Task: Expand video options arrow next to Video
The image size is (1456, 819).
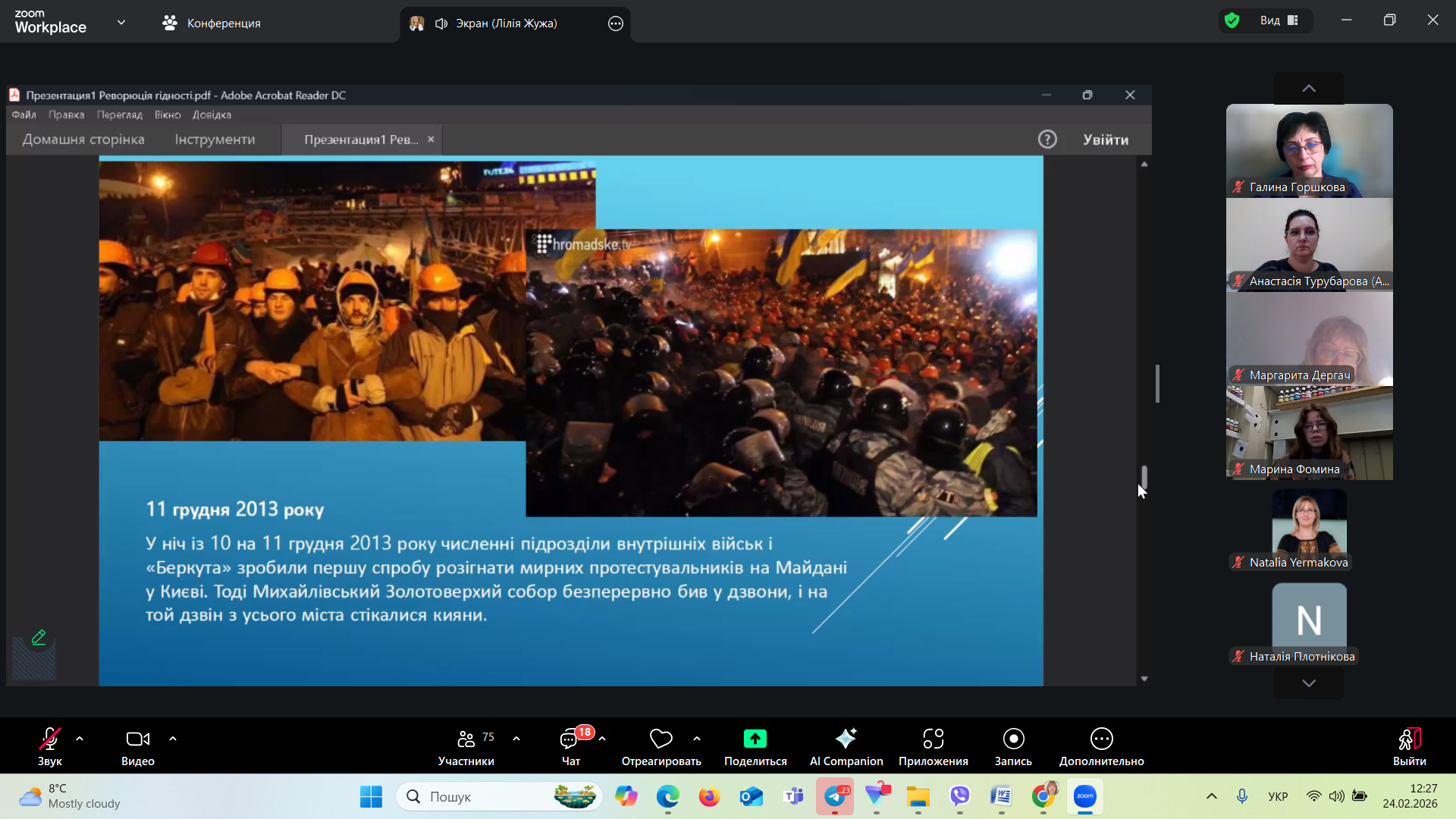Action: (173, 739)
